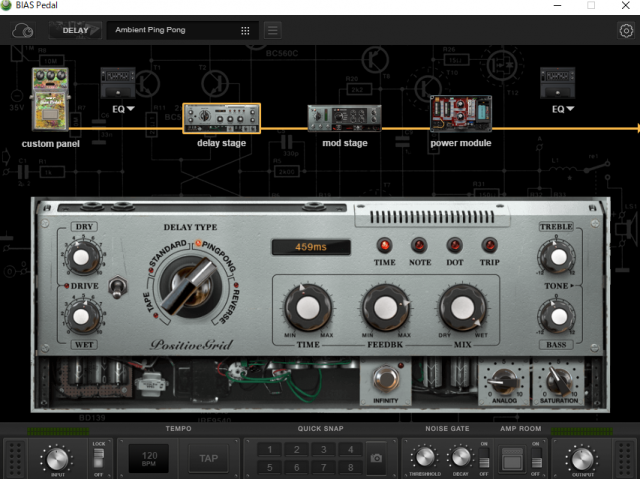Click the noise gate DECAY knob
Viewport: 640px width, 479px height.
point(460,457)
